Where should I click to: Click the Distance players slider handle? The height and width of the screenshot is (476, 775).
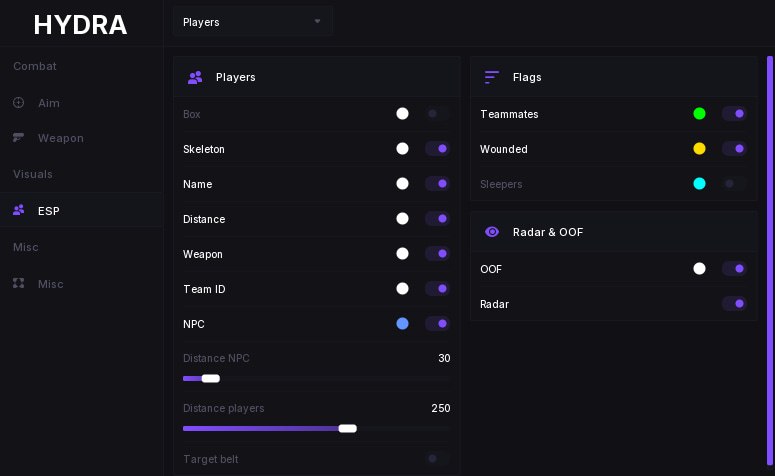point(347,429)
